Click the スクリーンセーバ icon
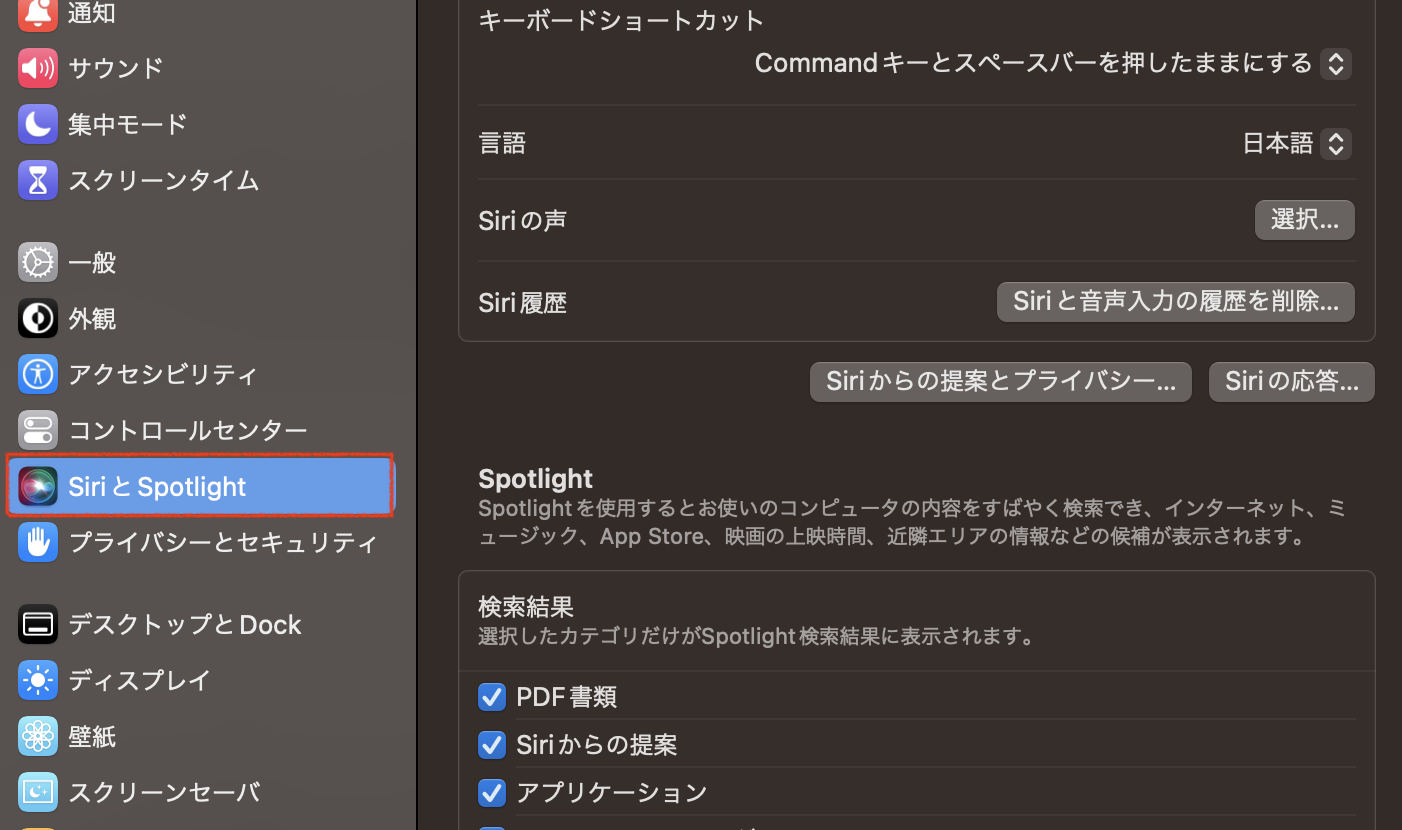Screen dimensions: 1402x830 38,793
